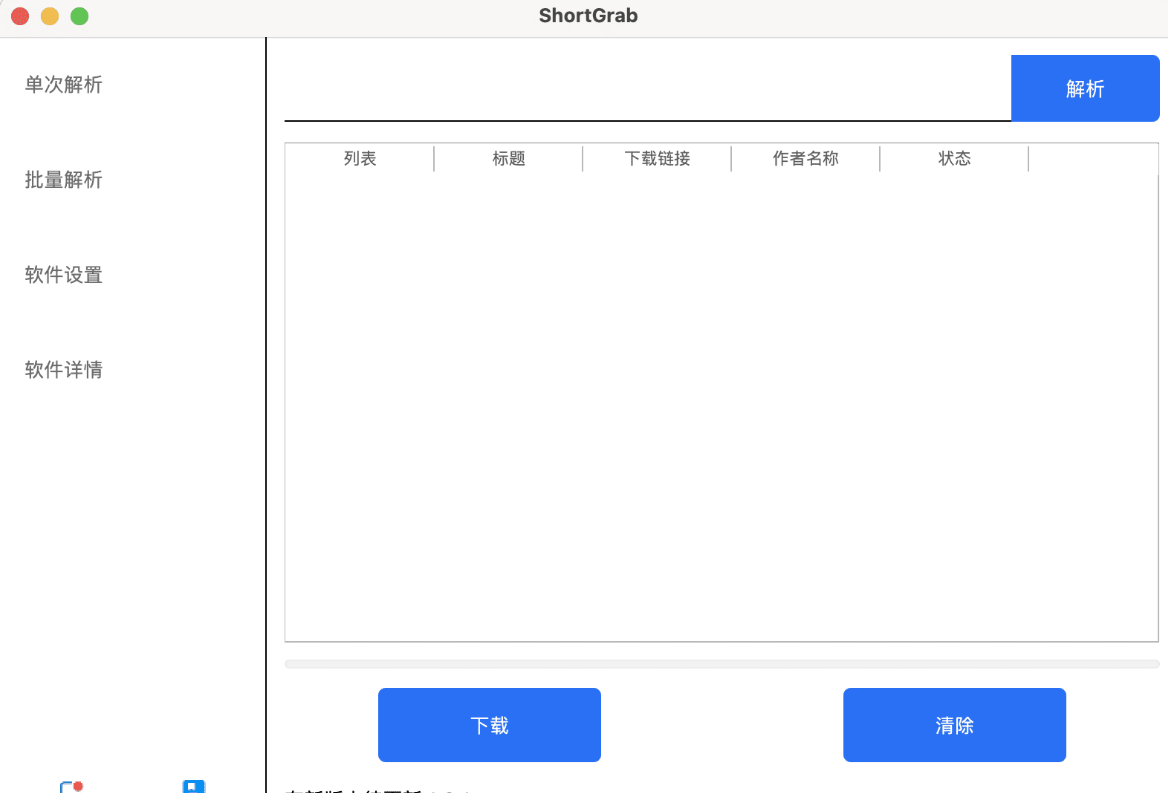Select the 标题 column header
The height and width of the screenshot is (793, 1168).
[x=509, y=159]
